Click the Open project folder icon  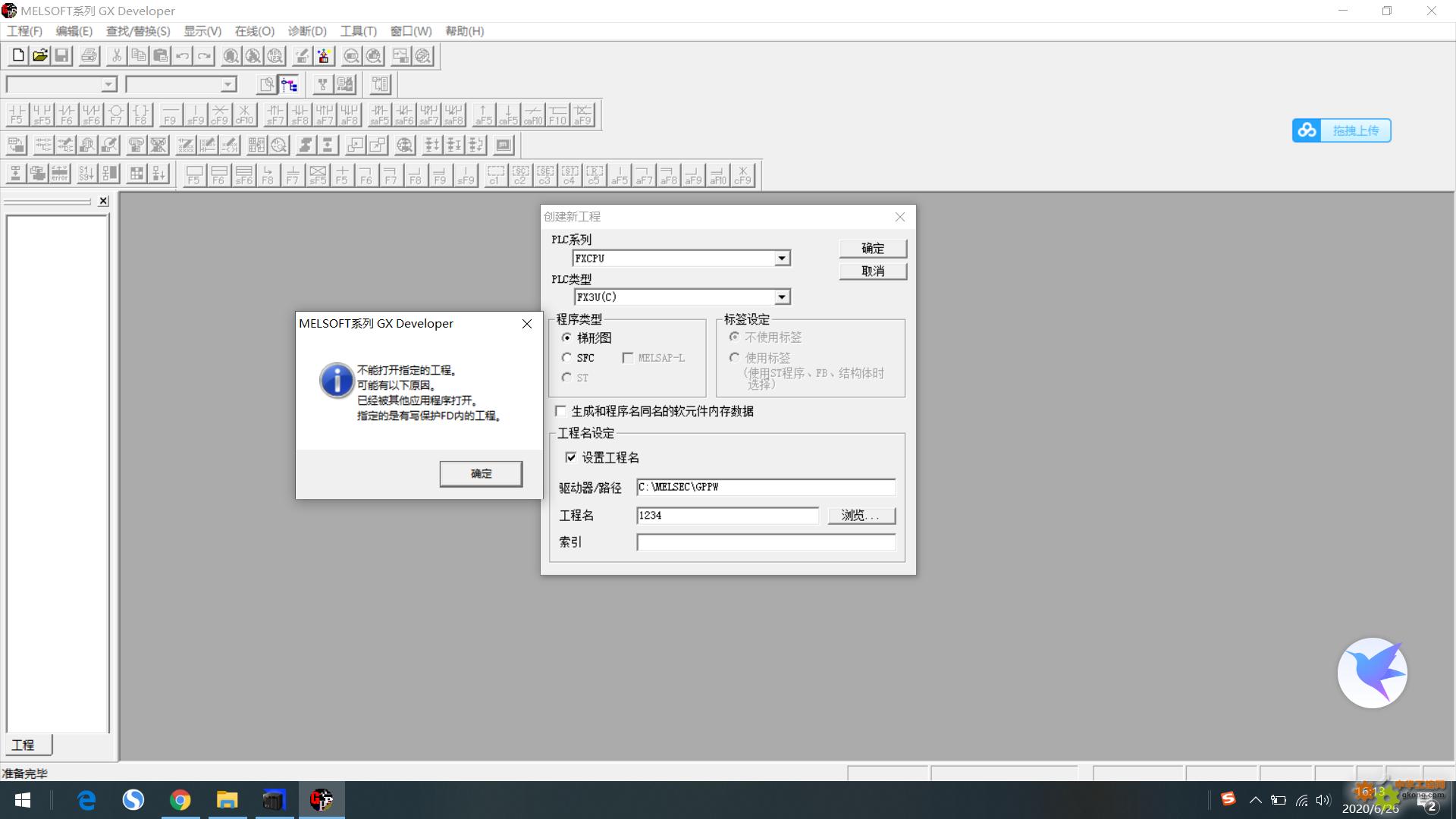coord(40,55)
